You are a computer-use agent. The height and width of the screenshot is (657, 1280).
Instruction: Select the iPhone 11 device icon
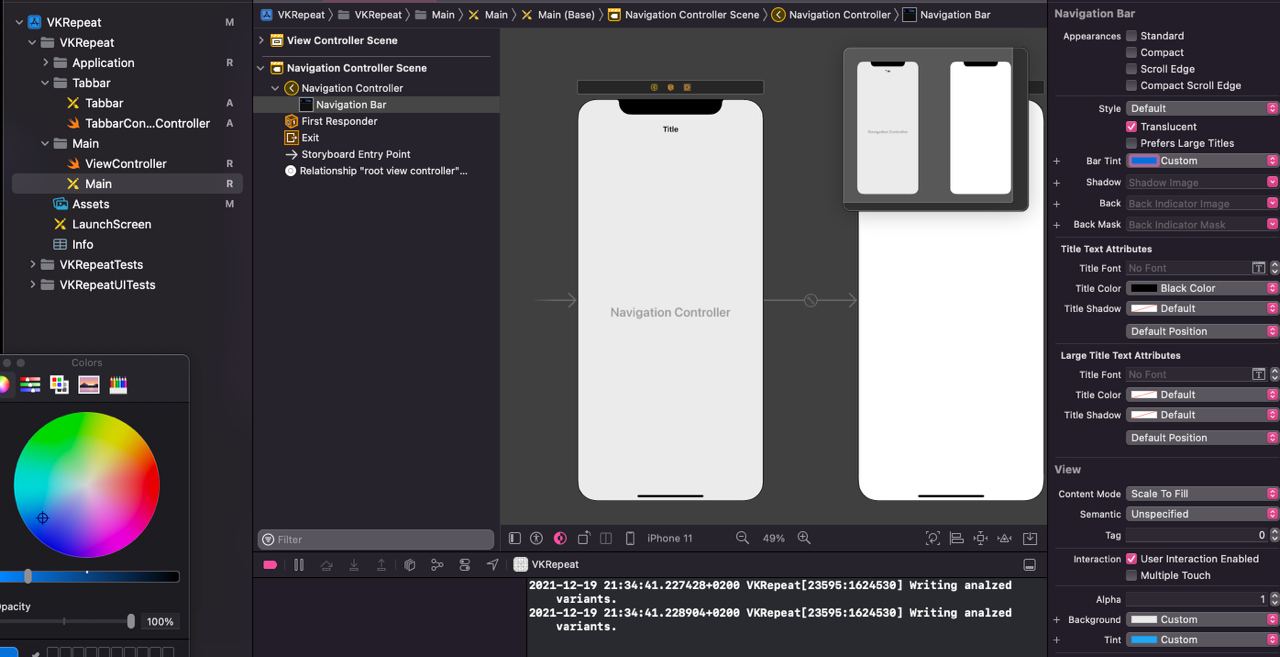pyautogui.click(x=630, y=538)
